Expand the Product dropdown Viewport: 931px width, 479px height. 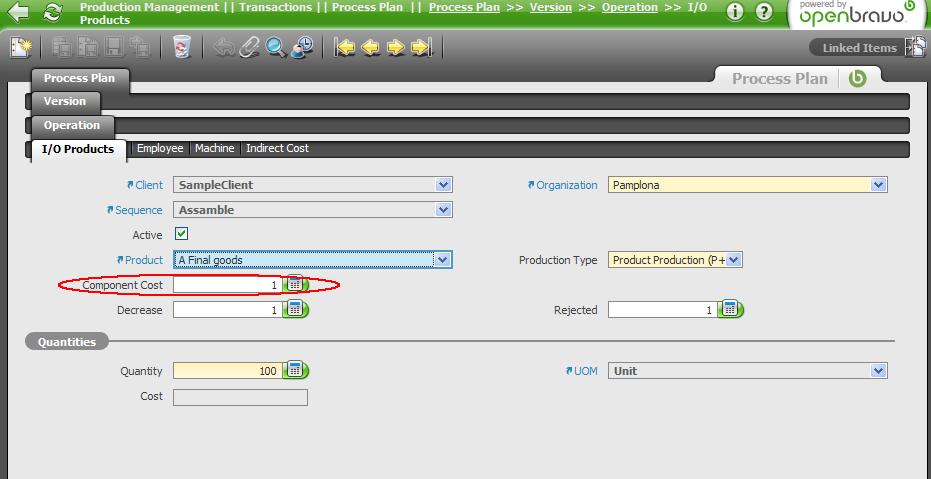(443, 260)
